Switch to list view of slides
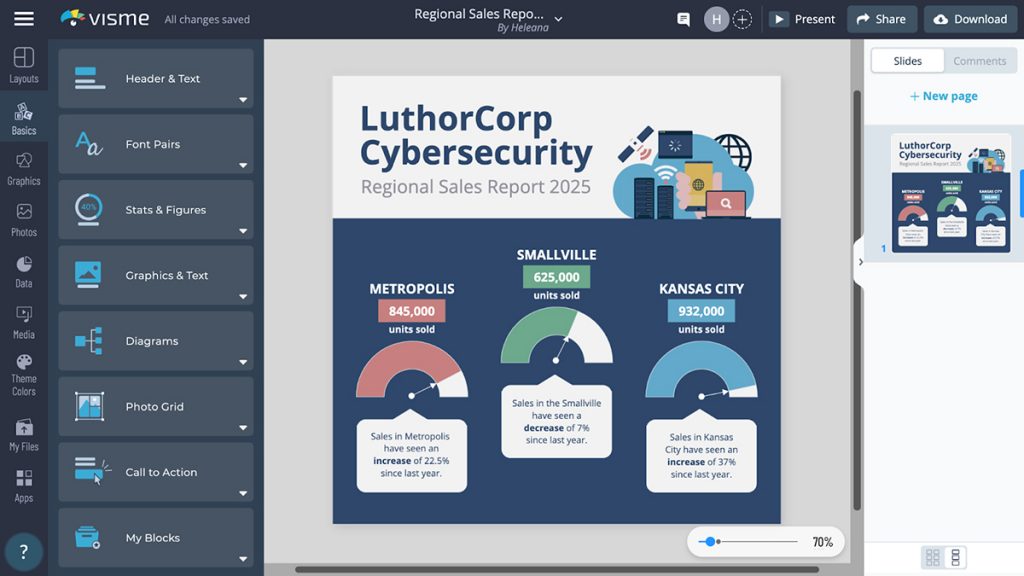1024x576 pixels. click(x=955, y=557)
